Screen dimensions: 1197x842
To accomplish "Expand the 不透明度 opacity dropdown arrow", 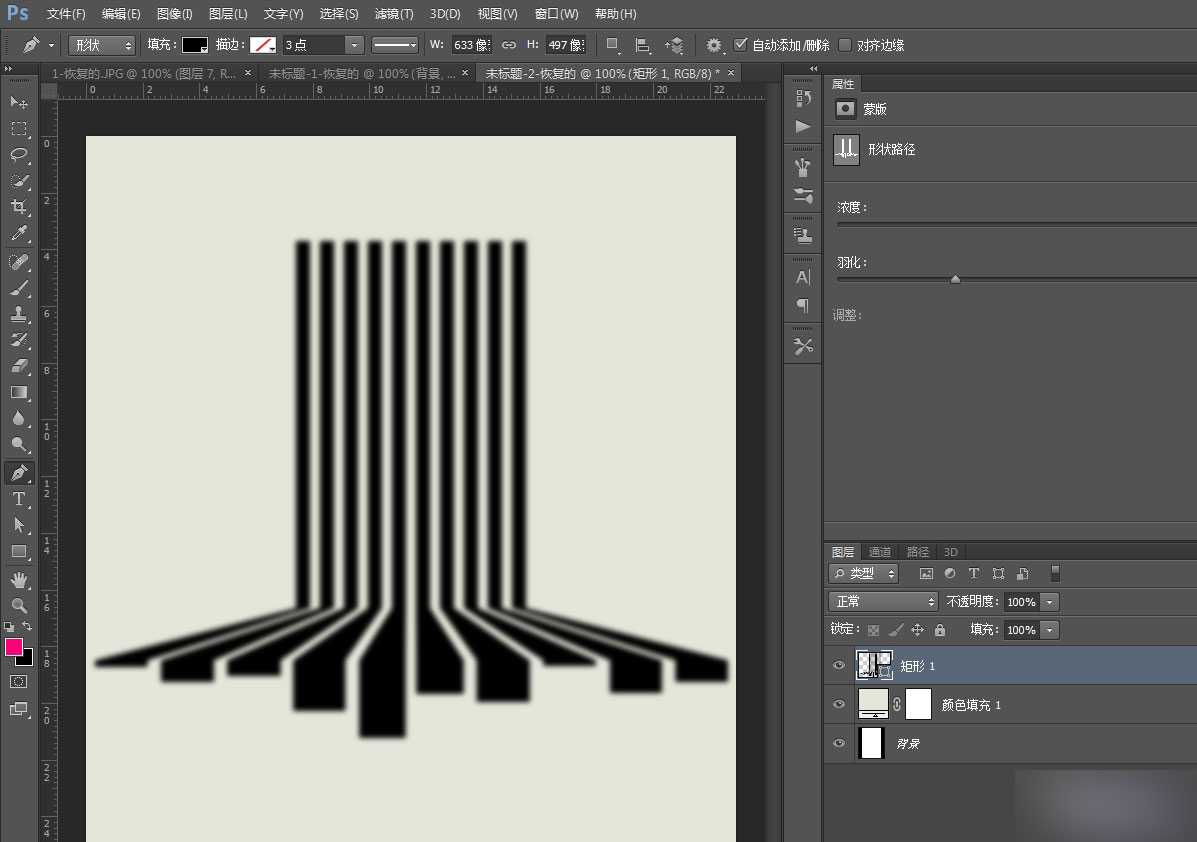I will 1049,602.
